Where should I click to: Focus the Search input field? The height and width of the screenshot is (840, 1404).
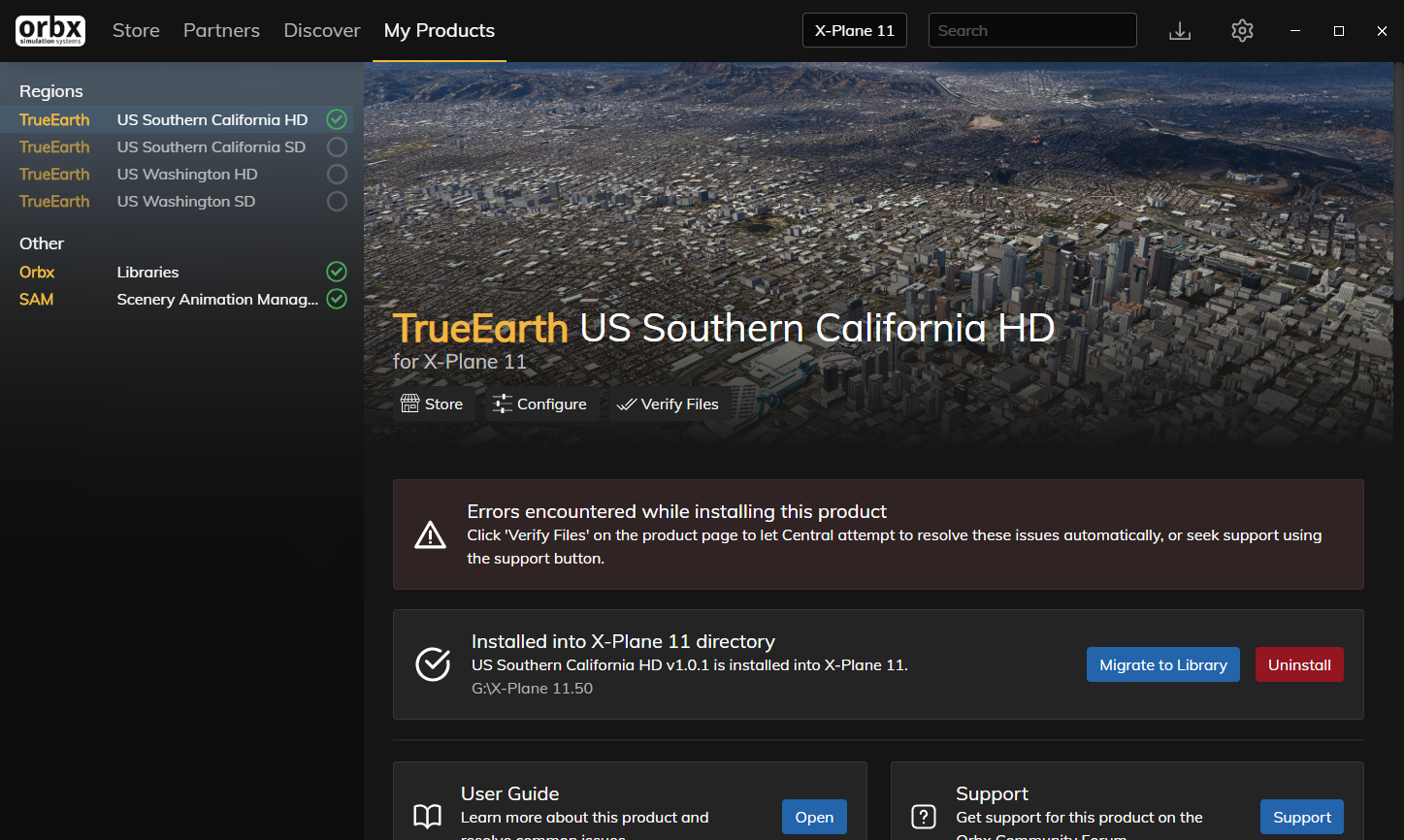(x=1032, y=30)
